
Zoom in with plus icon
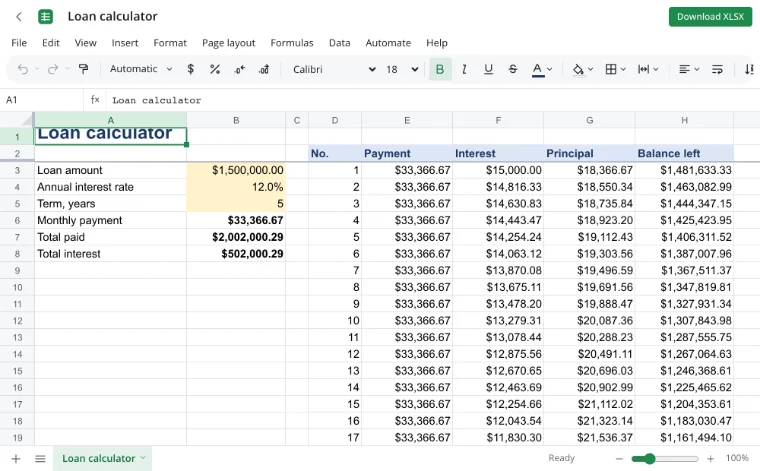[x=711, y=458]
